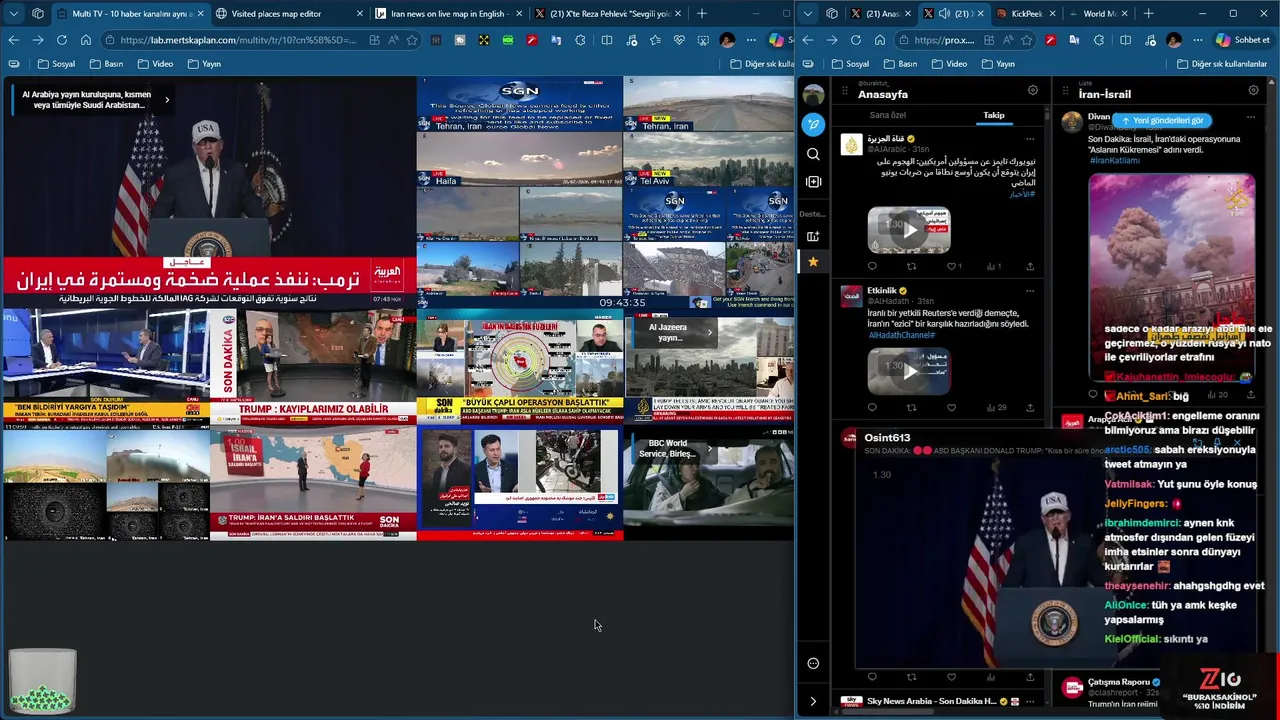1280x720 pixels.
Task: Play the video in Al Jazeera Arabic tweet
Action: 909,230
